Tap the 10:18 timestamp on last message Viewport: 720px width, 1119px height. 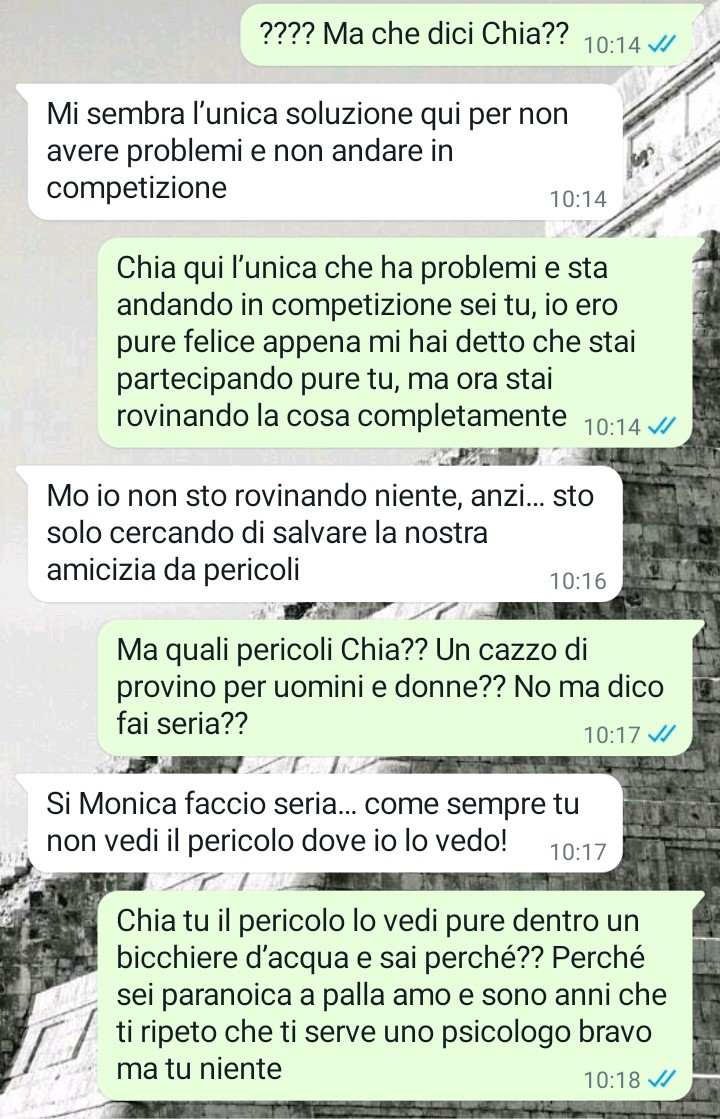pos(612,1080)
